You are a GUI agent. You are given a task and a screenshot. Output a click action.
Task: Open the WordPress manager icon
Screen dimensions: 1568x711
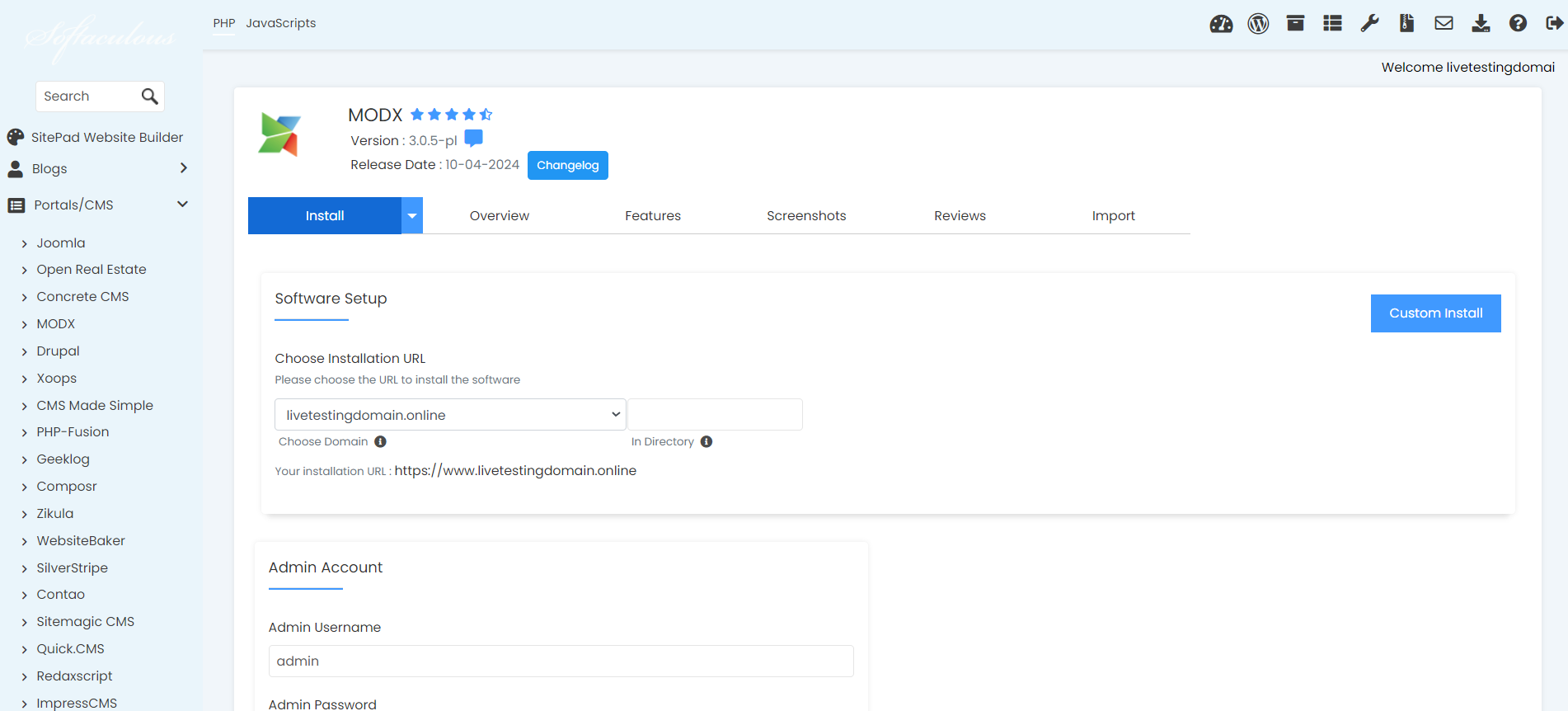click(x=1258, y=24)
